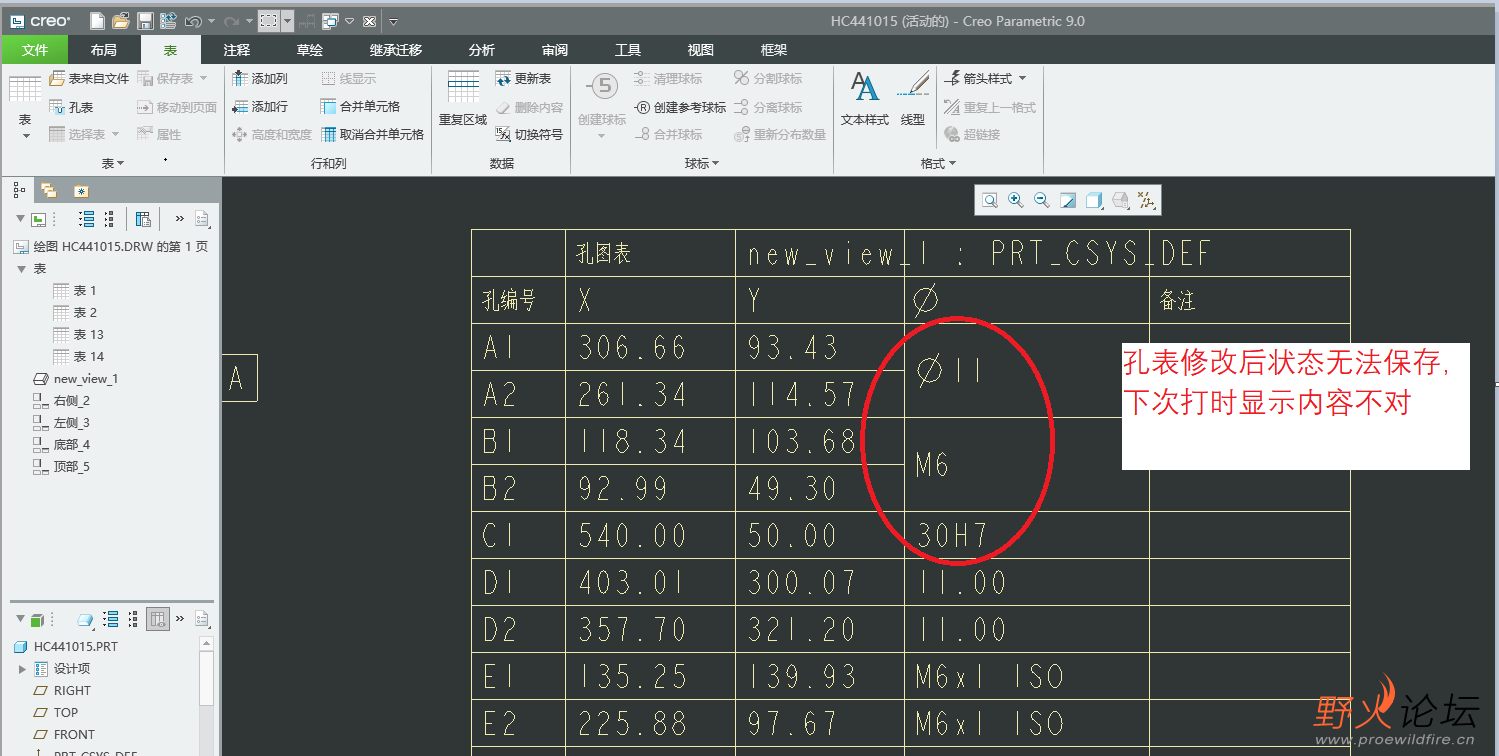Zoom in using graphics toolbar
Viewport: 1499px width, 756px height.
point(1016,201)
